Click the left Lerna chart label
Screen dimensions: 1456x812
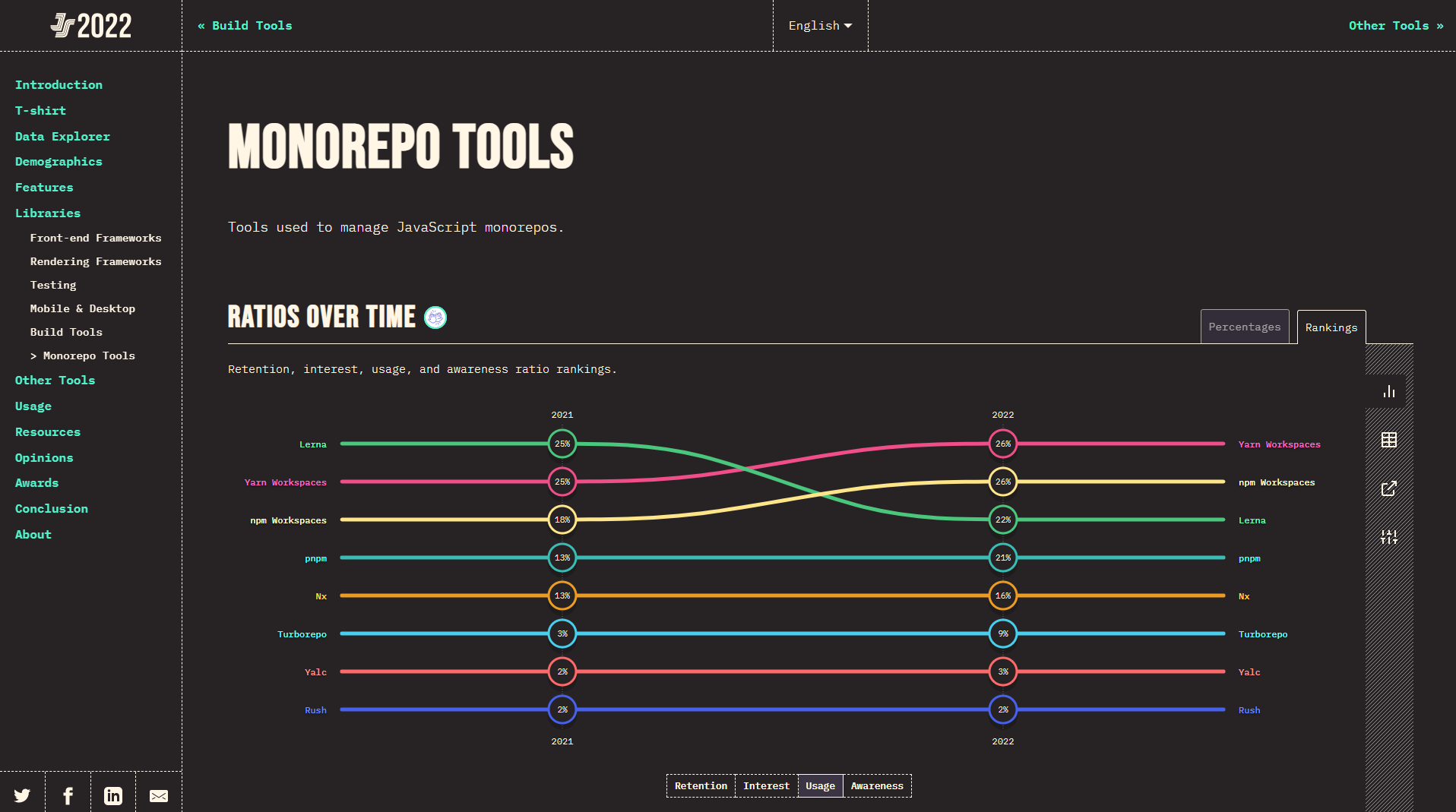pos(312,444)
